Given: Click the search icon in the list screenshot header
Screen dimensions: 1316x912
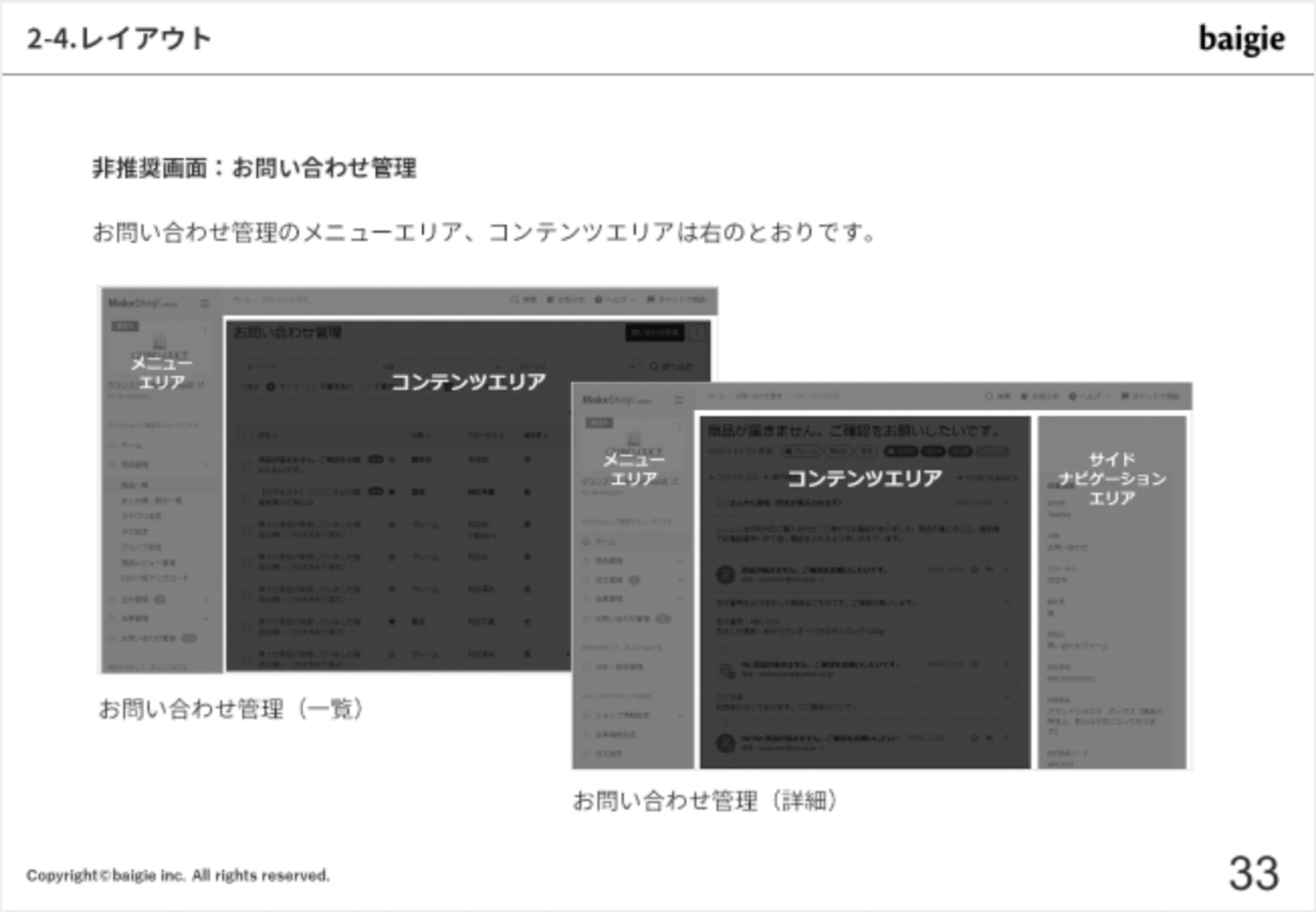Looking at the screenshot, I should [x=516, y=300].
